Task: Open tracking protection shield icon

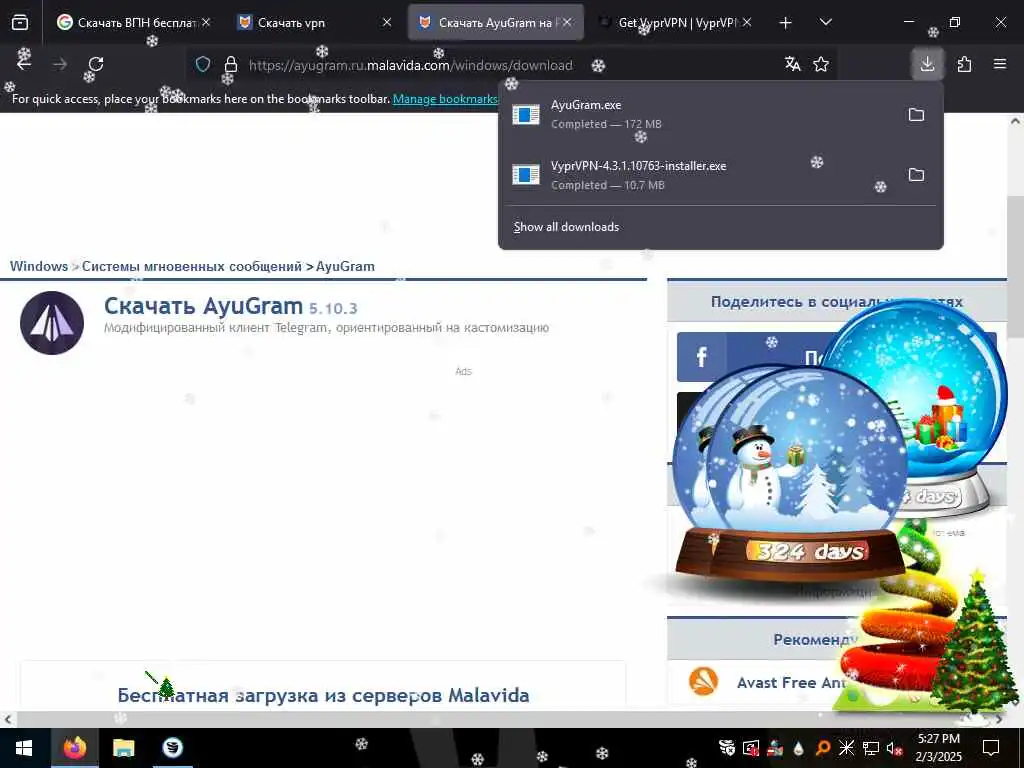Action: click(x=203, y=64)
